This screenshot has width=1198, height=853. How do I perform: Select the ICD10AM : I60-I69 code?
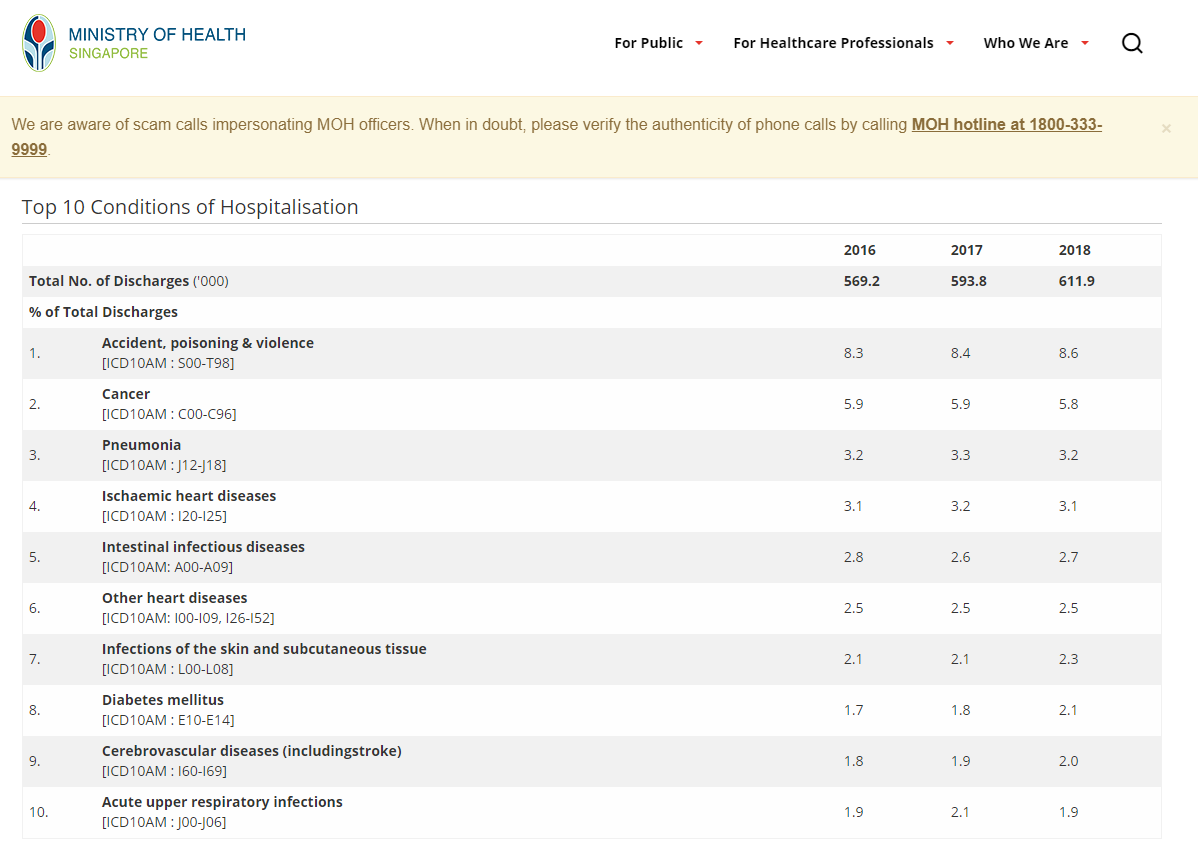coord(164,770)
